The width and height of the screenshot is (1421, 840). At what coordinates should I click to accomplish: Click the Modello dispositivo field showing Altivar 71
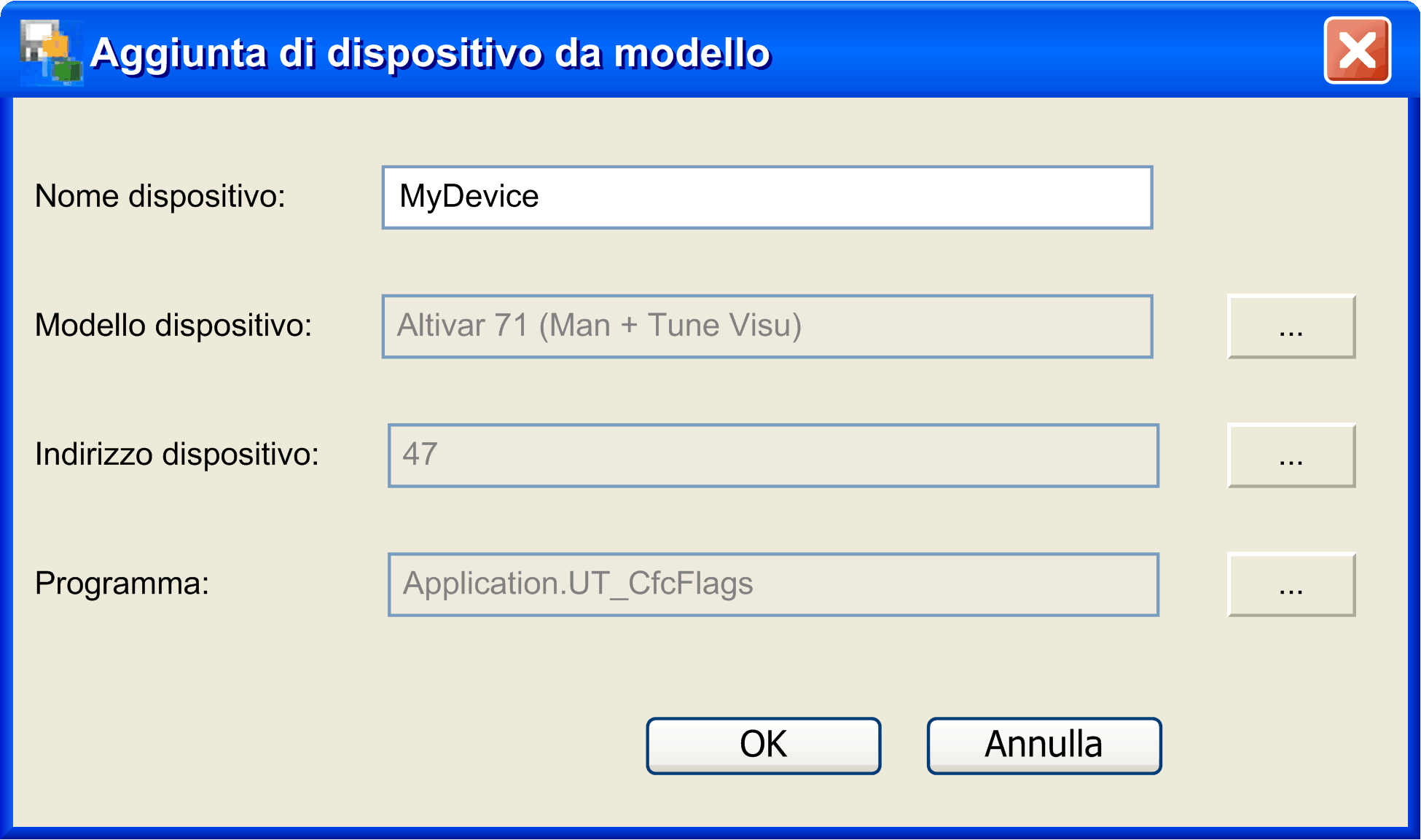tap(767, 326)
